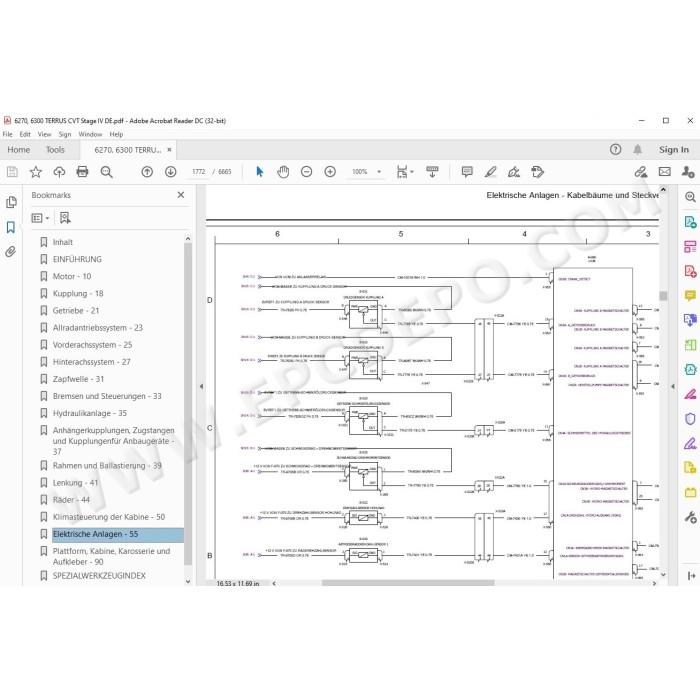This screenshot has height=700, width=700.
Task: Click the stamp tool icon
Action: click(x=538, y=172)
